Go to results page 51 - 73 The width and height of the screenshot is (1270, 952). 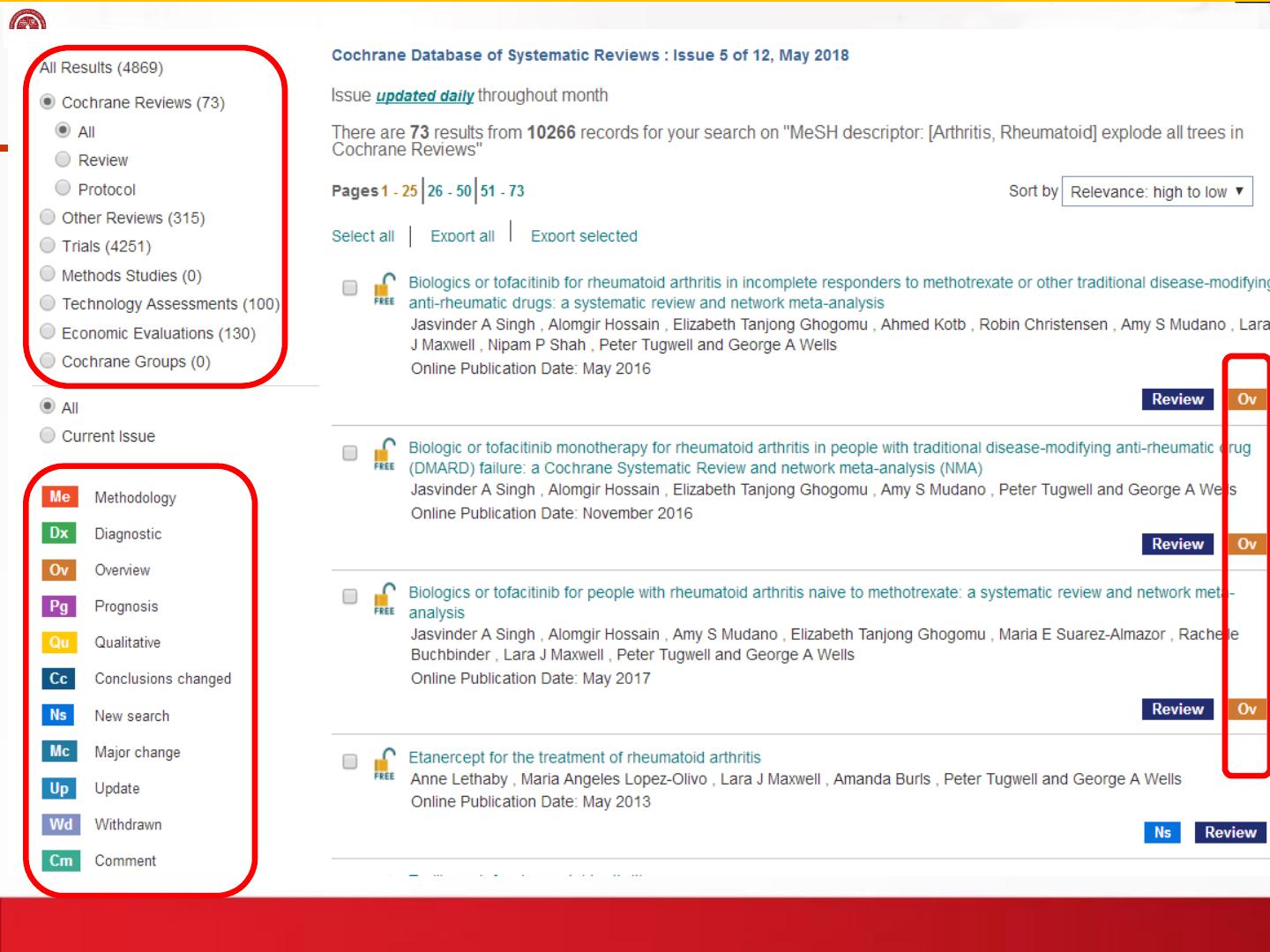coord(502,191)
